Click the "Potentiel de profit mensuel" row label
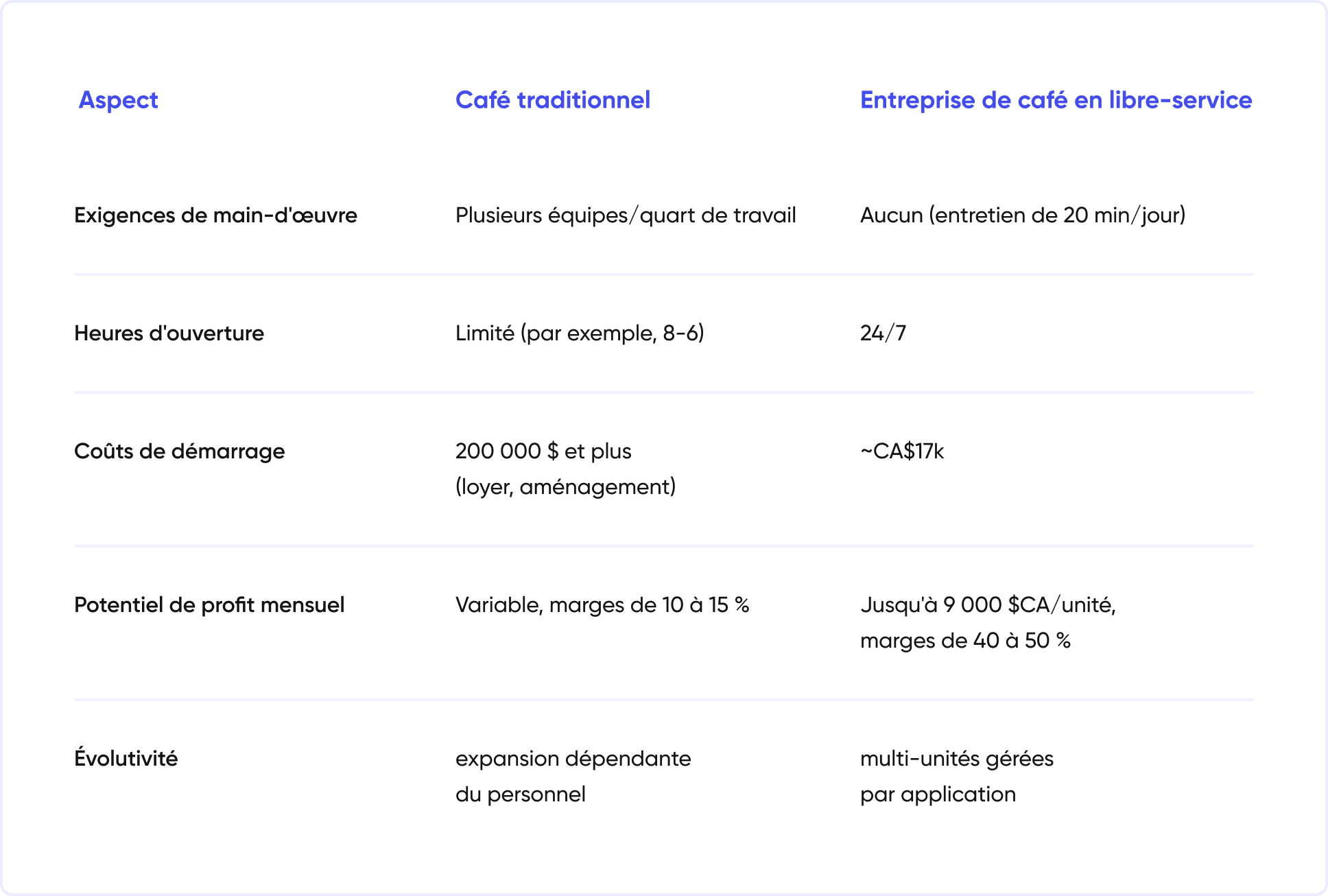The width and height of the screenshot is (1328, 896). (209, 605)
